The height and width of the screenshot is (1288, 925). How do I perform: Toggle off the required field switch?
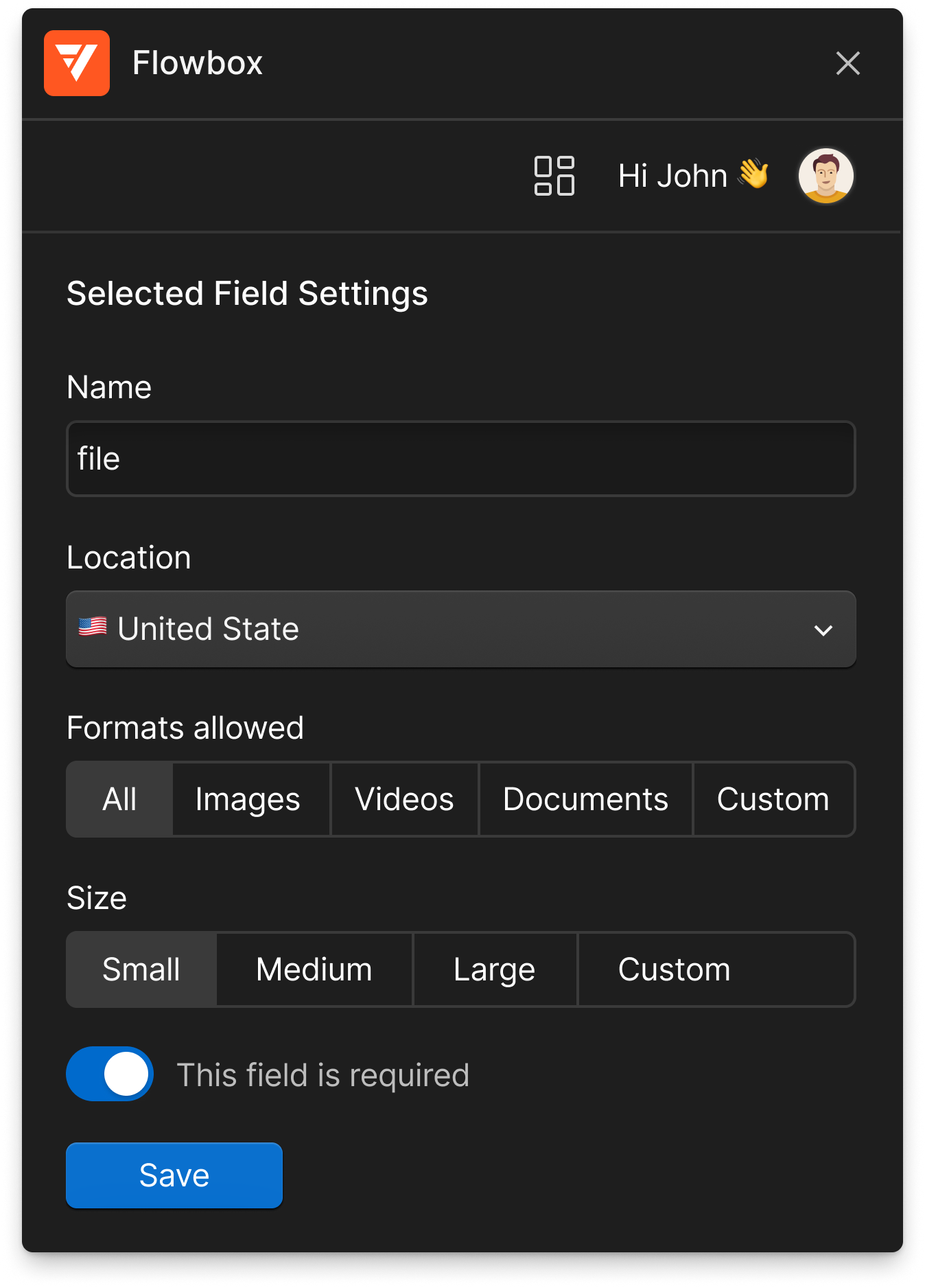click(110, 1074)
